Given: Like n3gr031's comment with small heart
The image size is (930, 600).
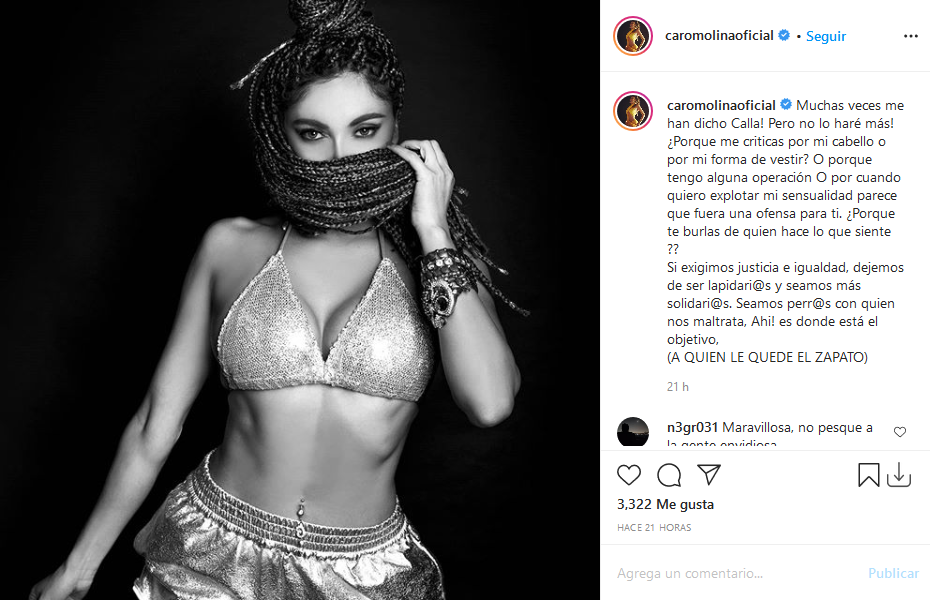Looking at the screenshot, I should click(900, 432).
